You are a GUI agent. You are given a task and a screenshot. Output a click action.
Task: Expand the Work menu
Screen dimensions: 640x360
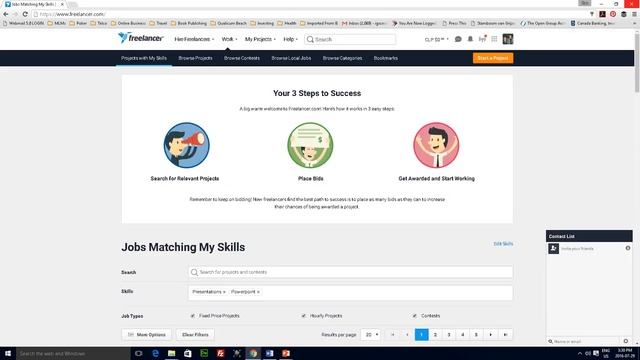pos(229,39)
